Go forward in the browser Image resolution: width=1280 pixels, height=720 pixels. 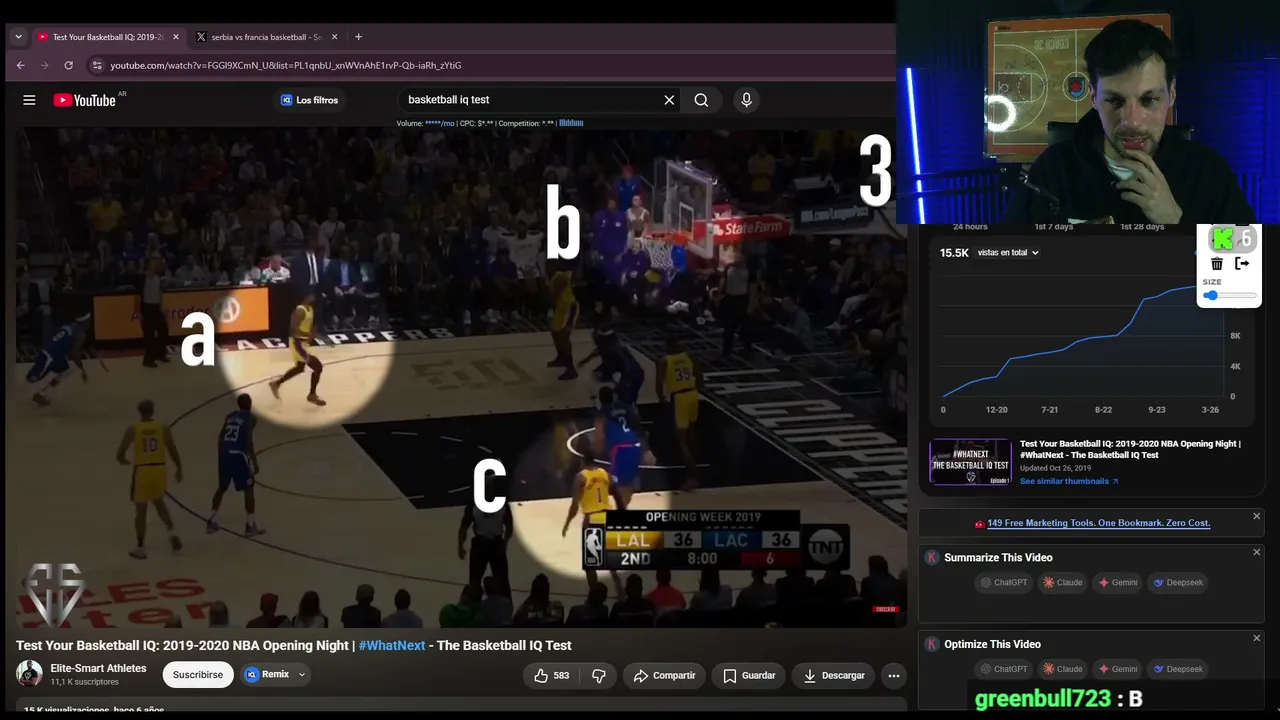pos(44,65)
